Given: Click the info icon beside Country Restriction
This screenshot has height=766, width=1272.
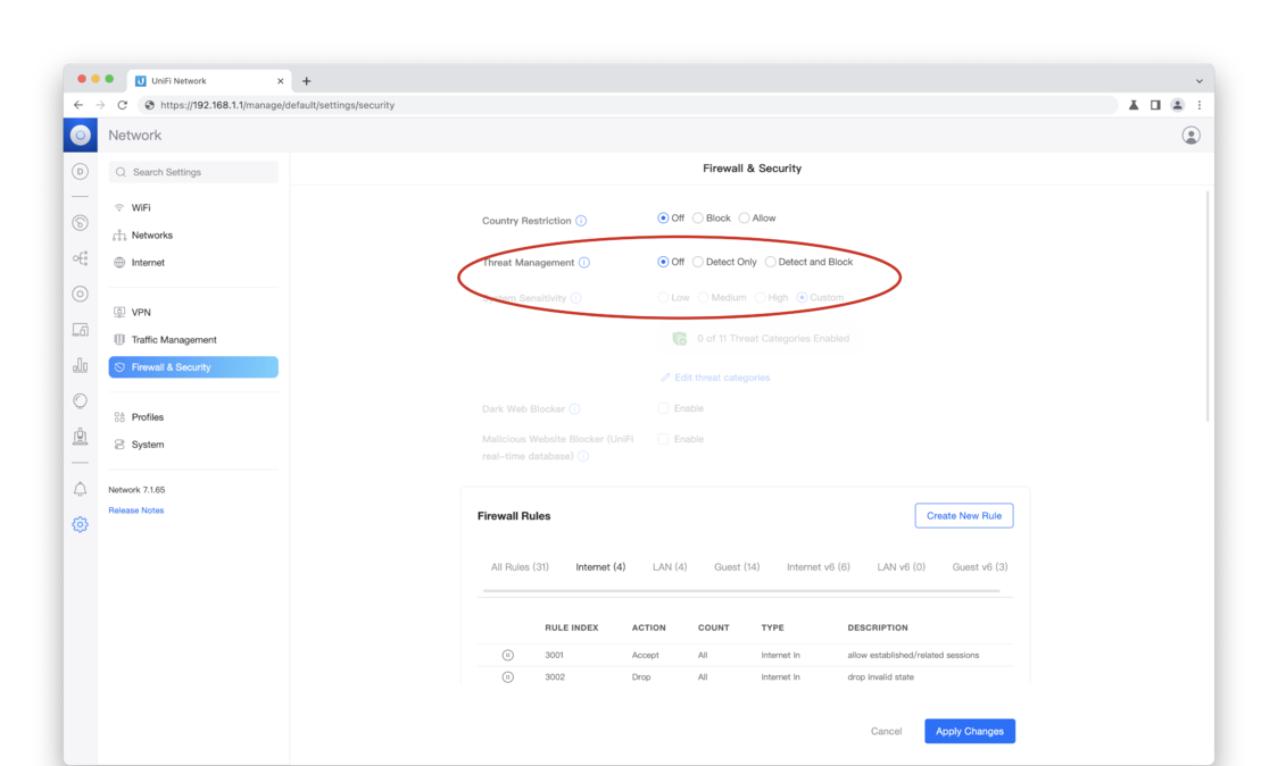Looking at the screenshot, I should (x=582, y=221).
